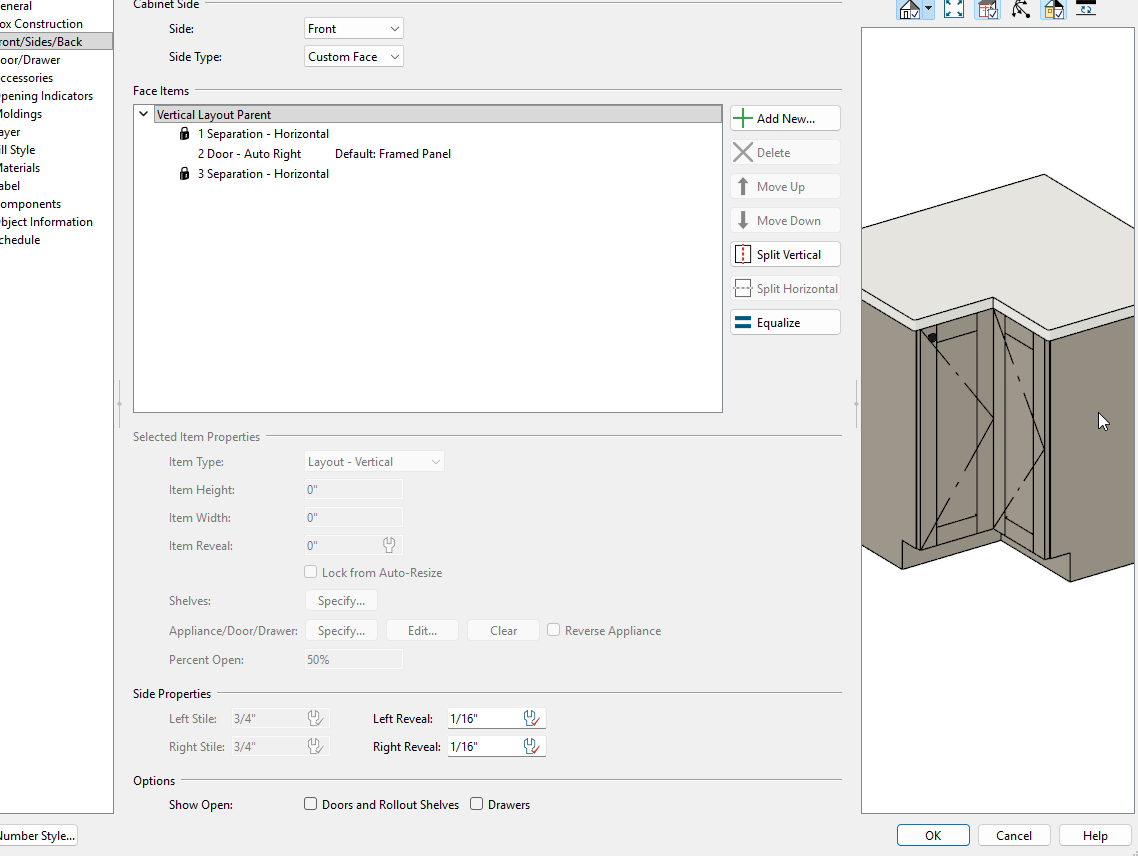
Task: Click the Left Reveal default wrench icon
Action: [532, 718]
